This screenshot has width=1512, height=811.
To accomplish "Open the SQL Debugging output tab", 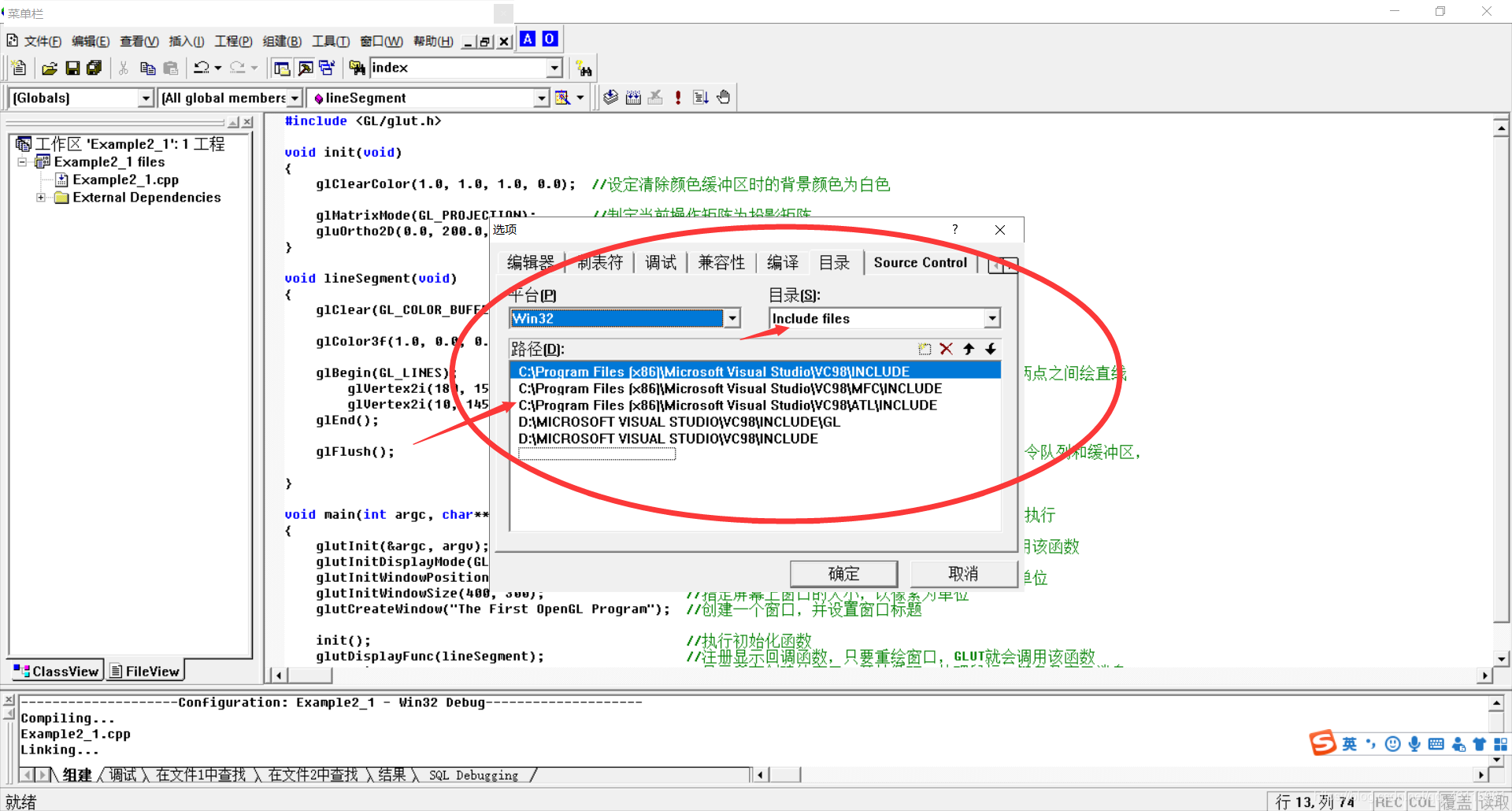I will click(x=474, y=776).
